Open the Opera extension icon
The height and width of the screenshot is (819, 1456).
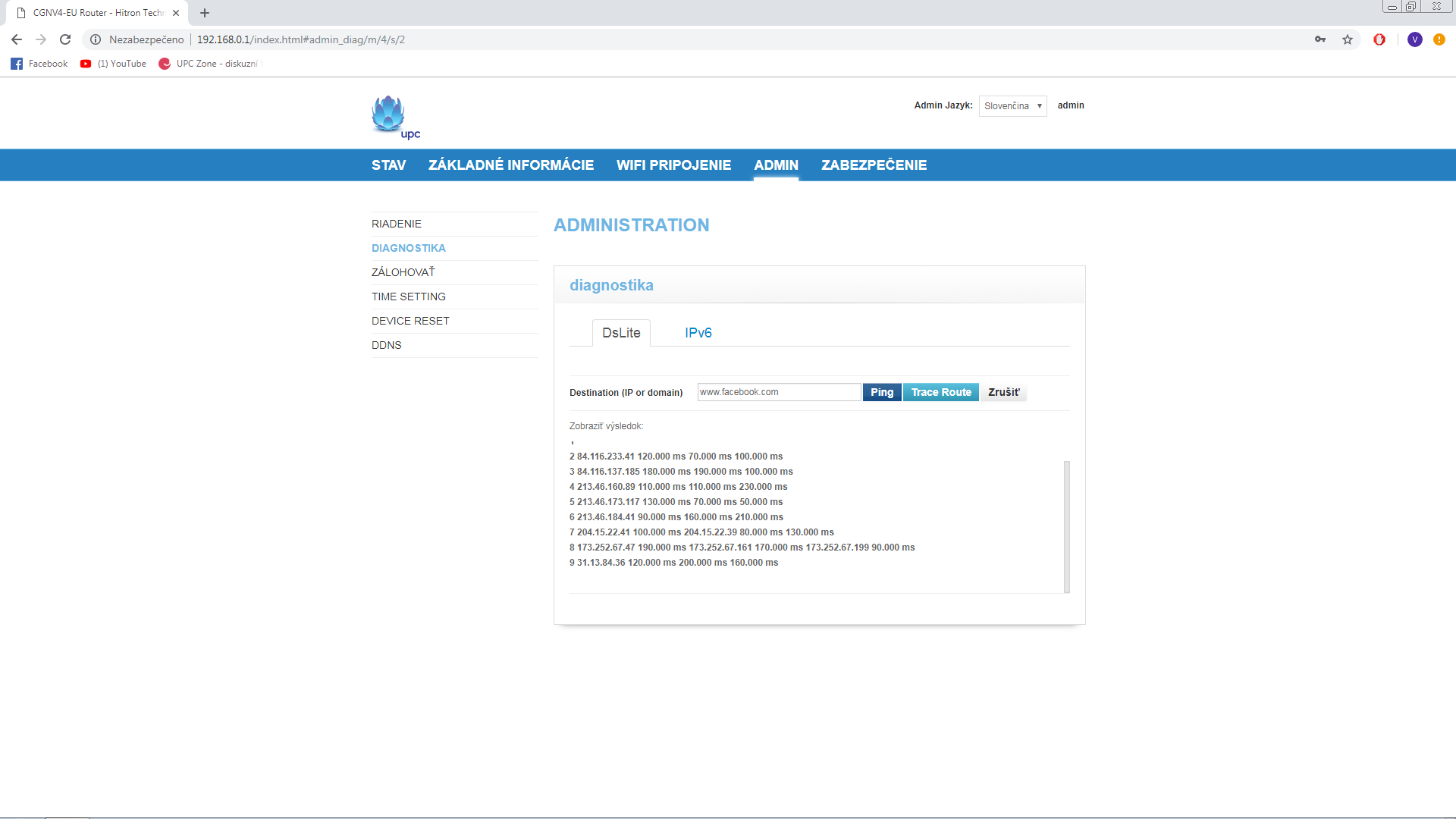(x=1379, y=39)
